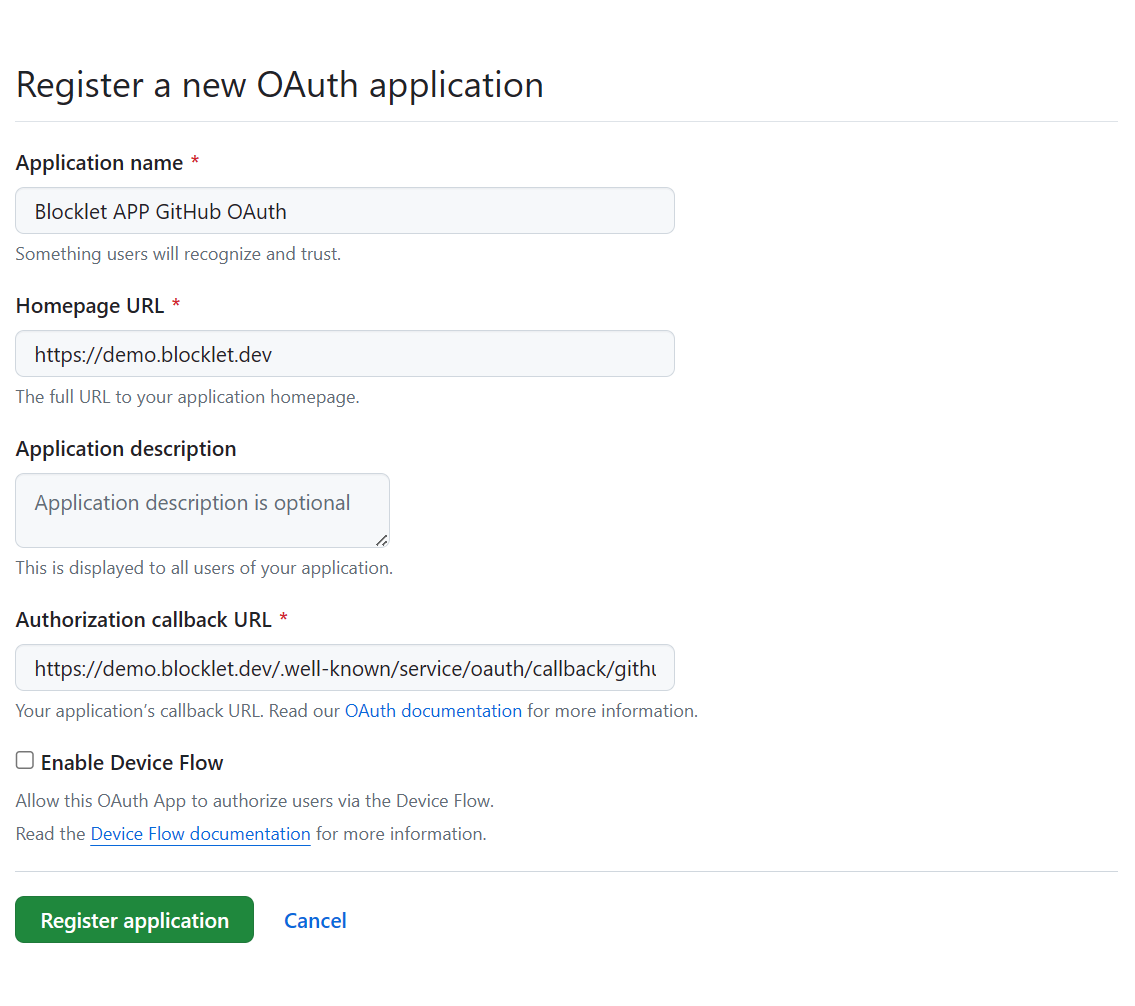Image resolution: width=1135 pixels, height=1006 pixels.
Task: Click inside the Application description textarea
Action: coord(200,510)
